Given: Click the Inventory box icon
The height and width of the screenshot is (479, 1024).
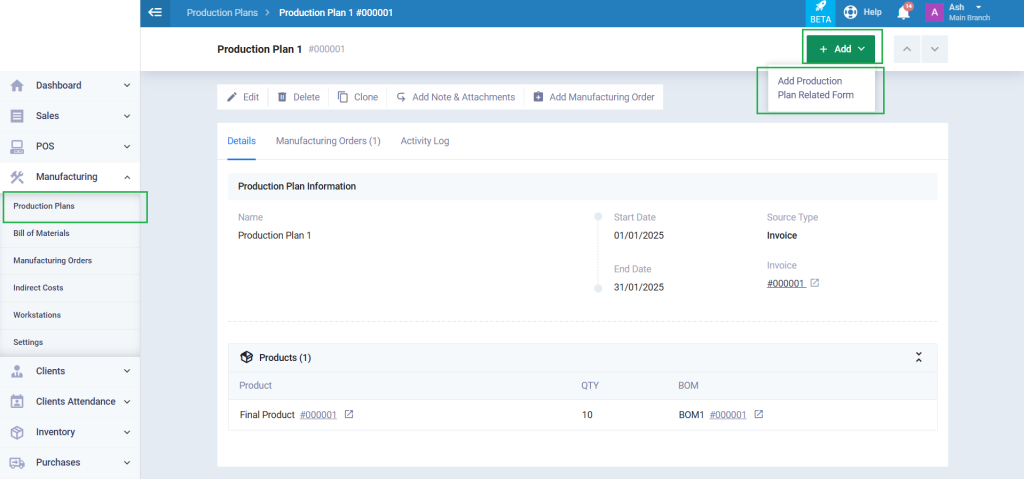Looking at the screenshot, I should [x=17, y=432].
